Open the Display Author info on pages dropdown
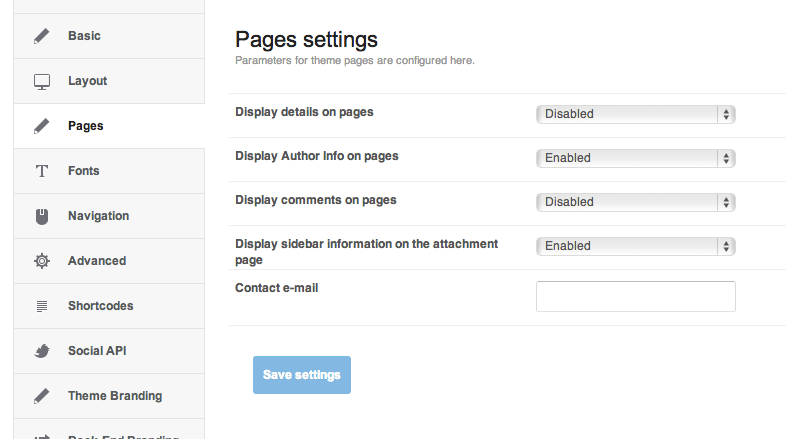The height and width of the screenshot is (439, 786). coord(636,158)
